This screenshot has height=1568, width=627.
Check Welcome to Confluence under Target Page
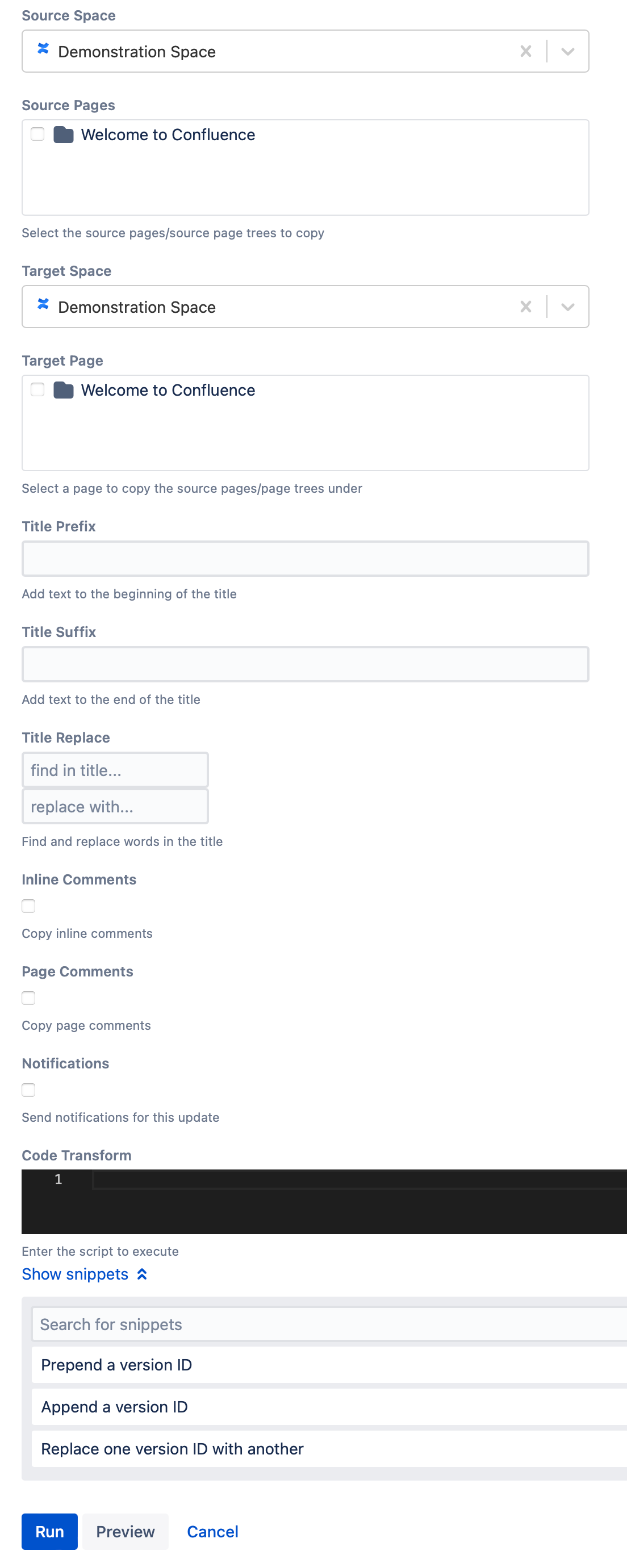click(37, 389)
